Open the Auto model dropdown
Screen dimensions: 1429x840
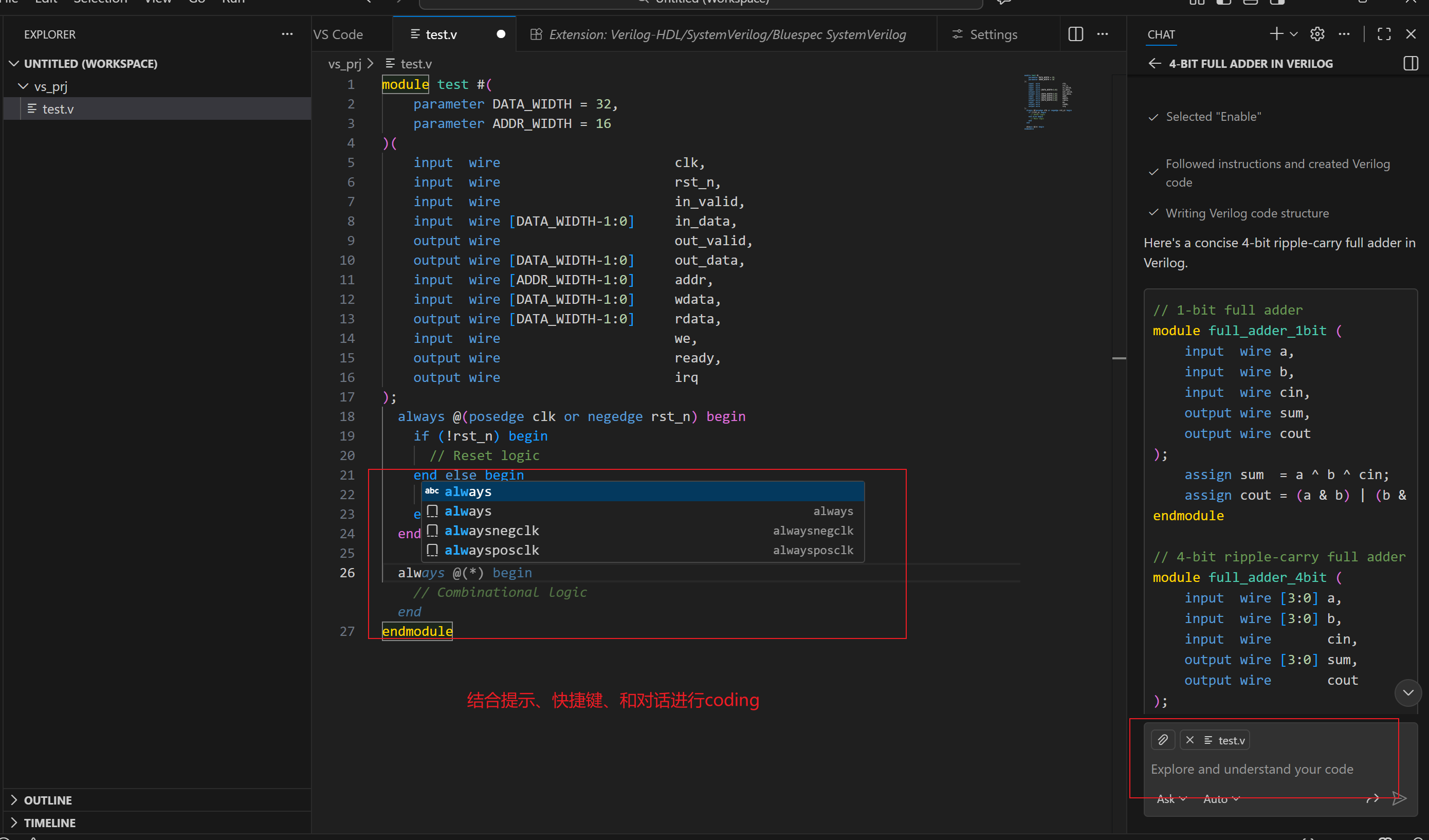[x=1221, y=798]
